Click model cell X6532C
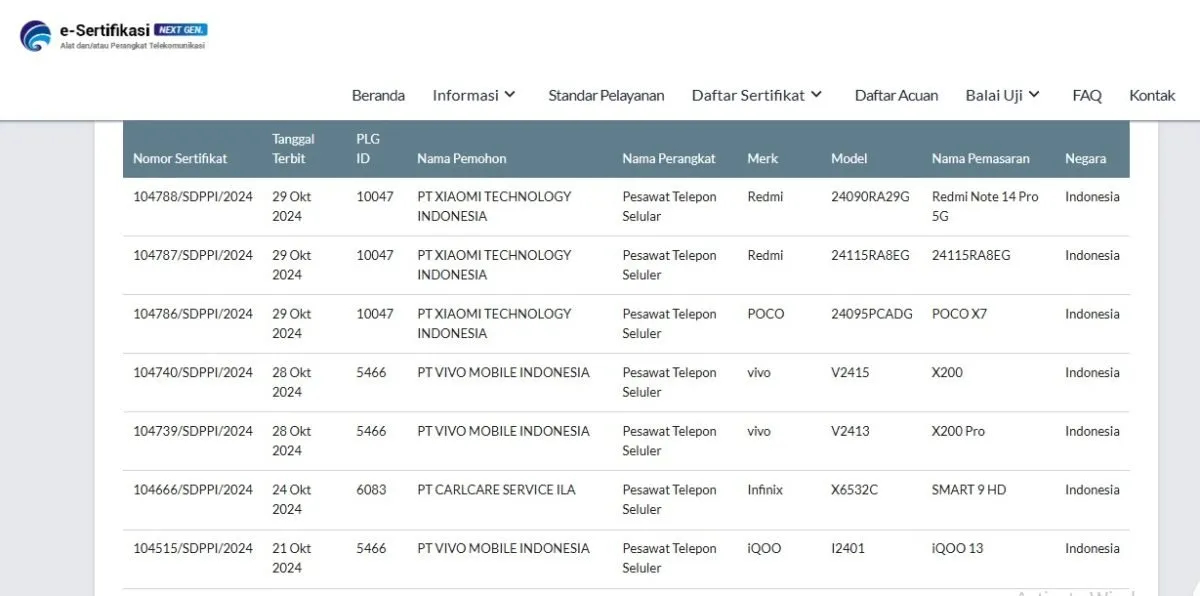Screen dimensions: 1200x596 (854, 490)
